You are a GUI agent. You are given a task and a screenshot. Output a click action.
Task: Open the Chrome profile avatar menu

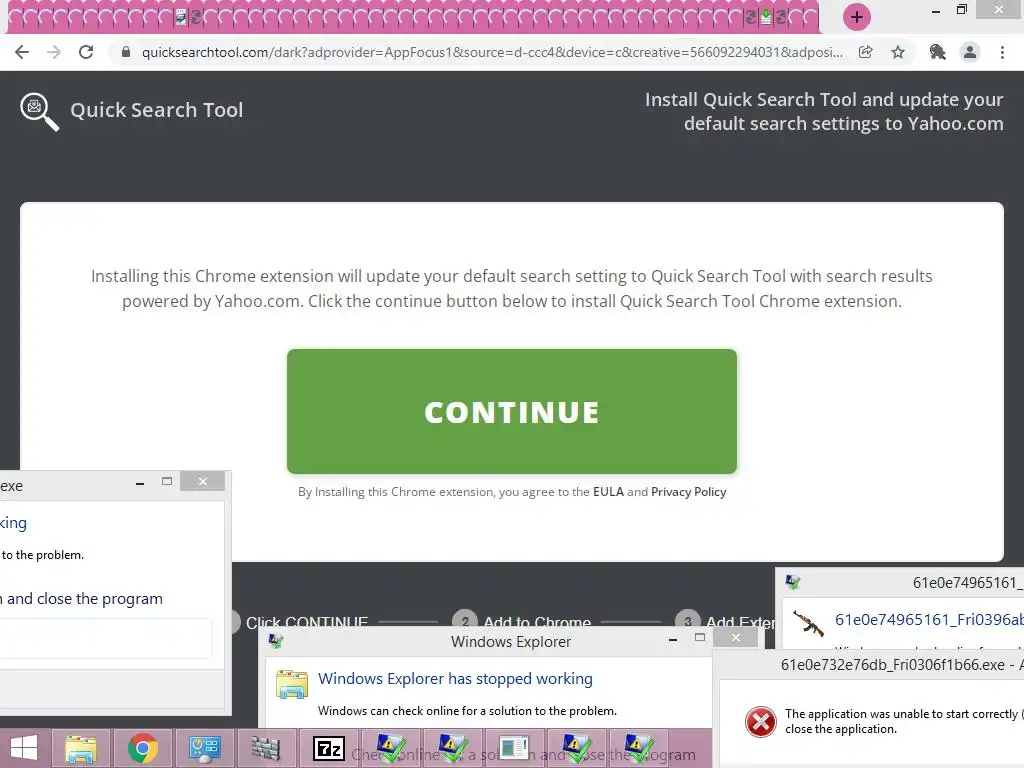coord(970,52)
